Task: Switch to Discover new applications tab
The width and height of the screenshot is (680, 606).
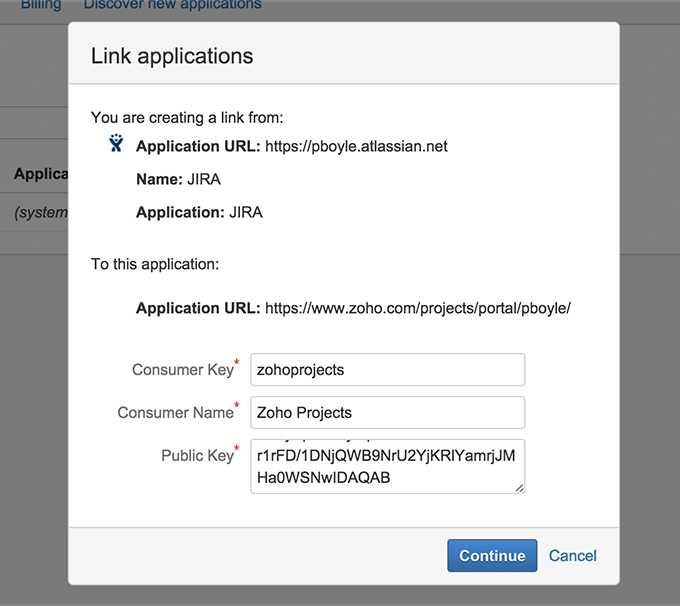Action: pos(172,5)
